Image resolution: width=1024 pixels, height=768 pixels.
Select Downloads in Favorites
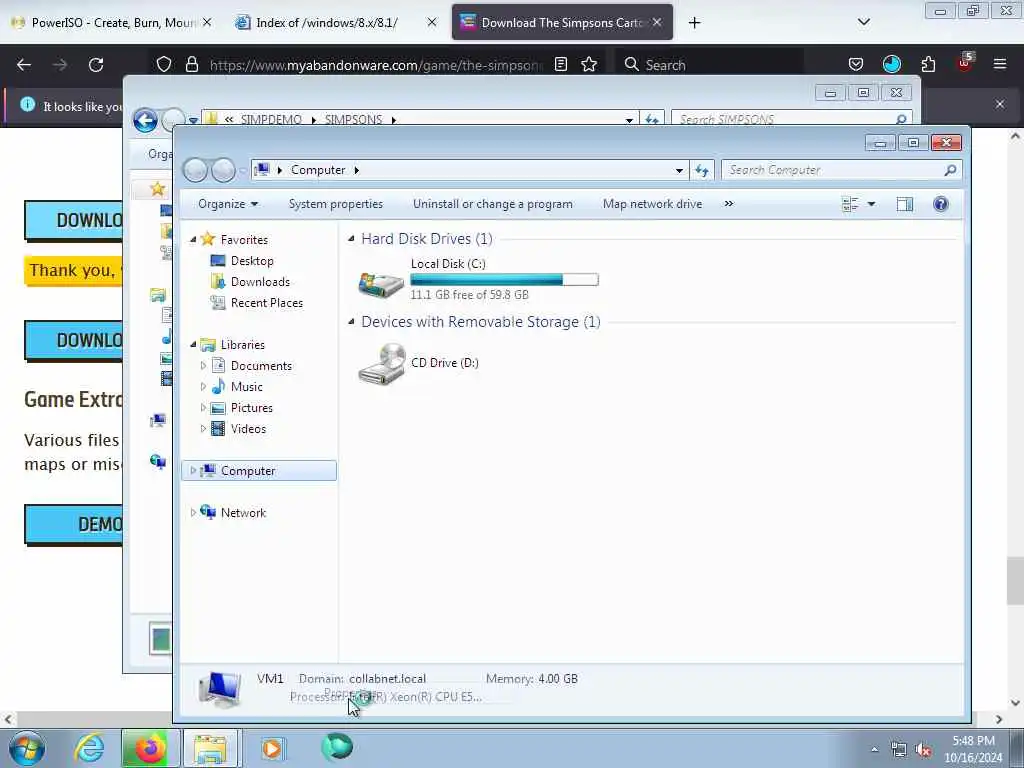point(260,281)
